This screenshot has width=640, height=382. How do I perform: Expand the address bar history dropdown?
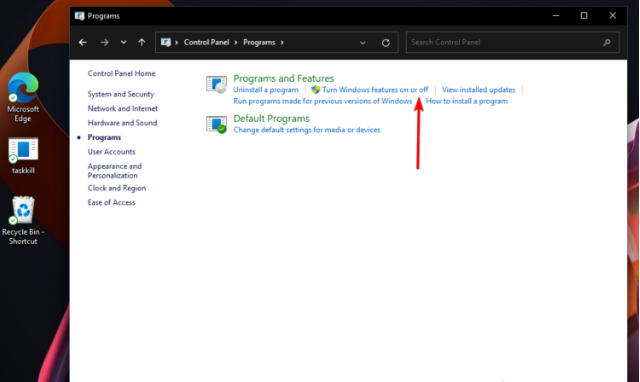[x=362, y=42]
